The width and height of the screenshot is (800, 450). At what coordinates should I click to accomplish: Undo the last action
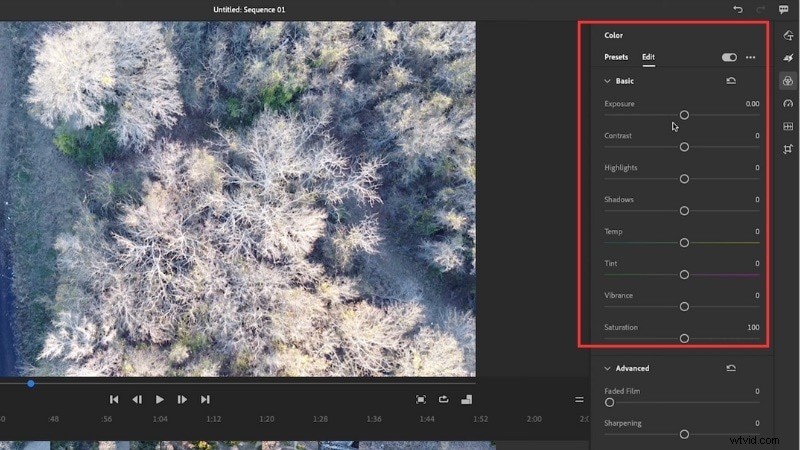click(x=738, y=9)
